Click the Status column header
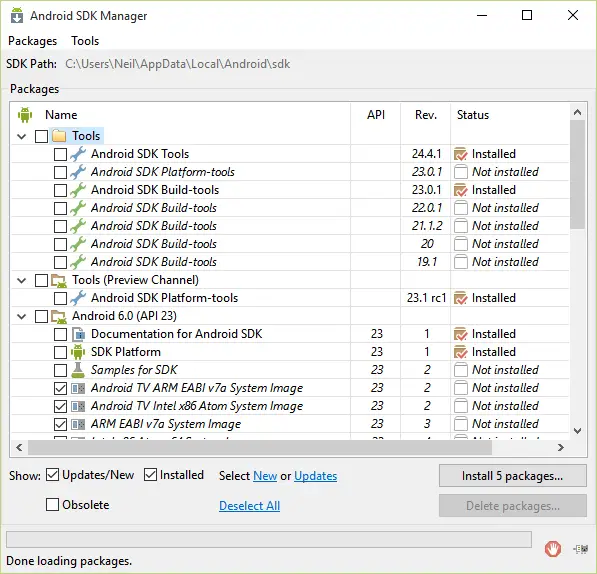The width and height of the screenshot is (597, 574). 473,115
